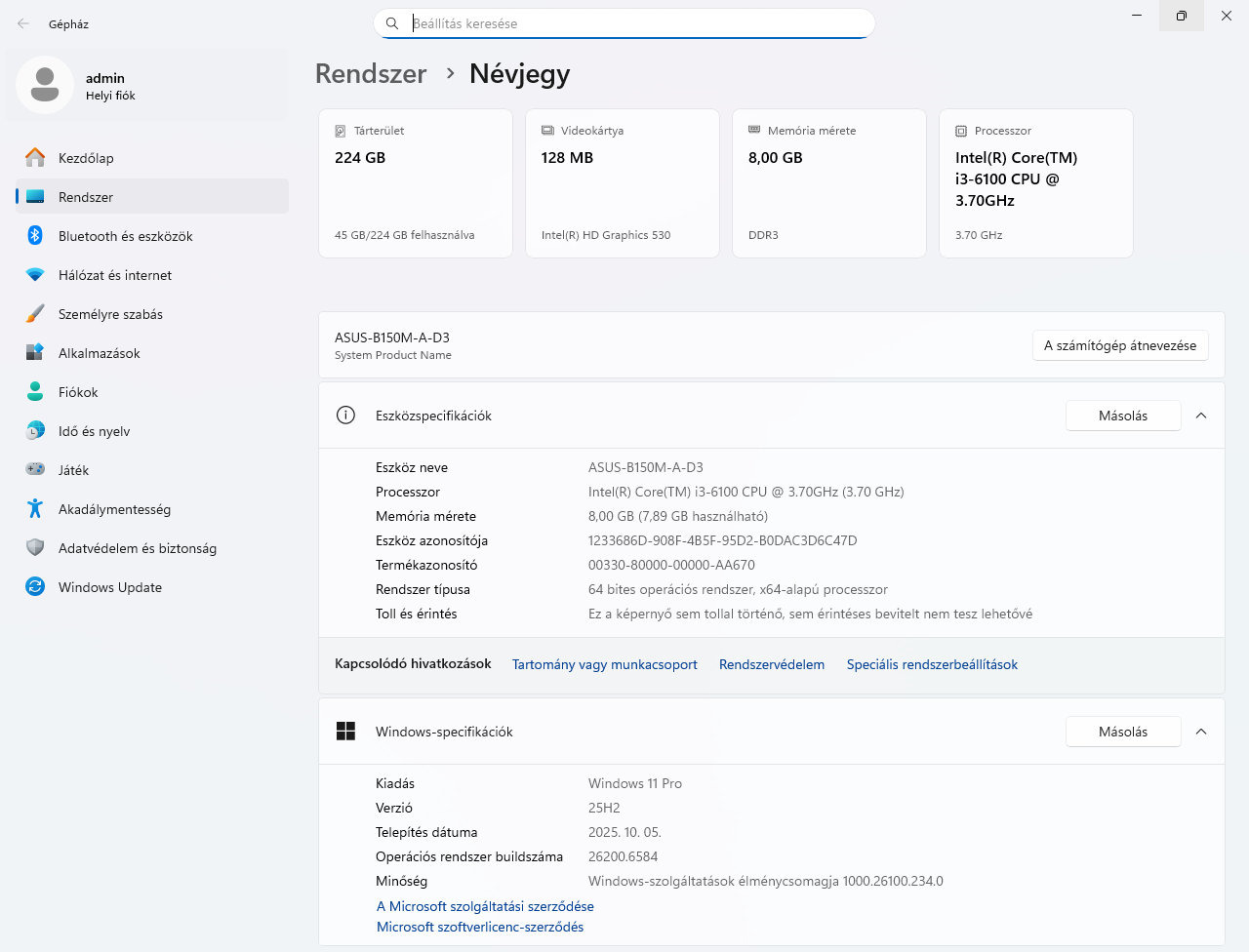Open Hálózat és internet via its Wi-Fi icon

[x=35, y=275]
